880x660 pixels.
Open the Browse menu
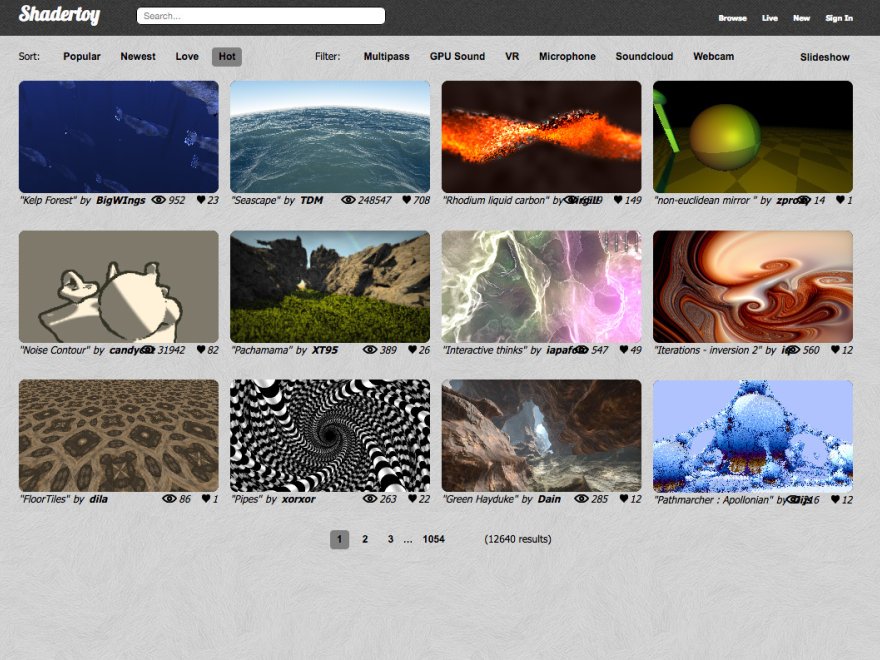(732, 17)
